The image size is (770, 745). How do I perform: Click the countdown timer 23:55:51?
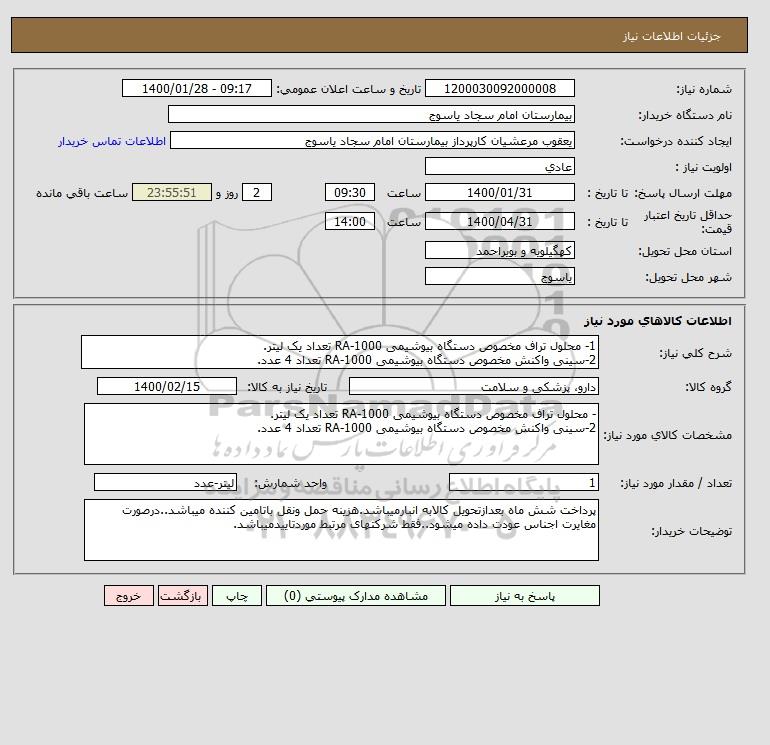(172, 193)
